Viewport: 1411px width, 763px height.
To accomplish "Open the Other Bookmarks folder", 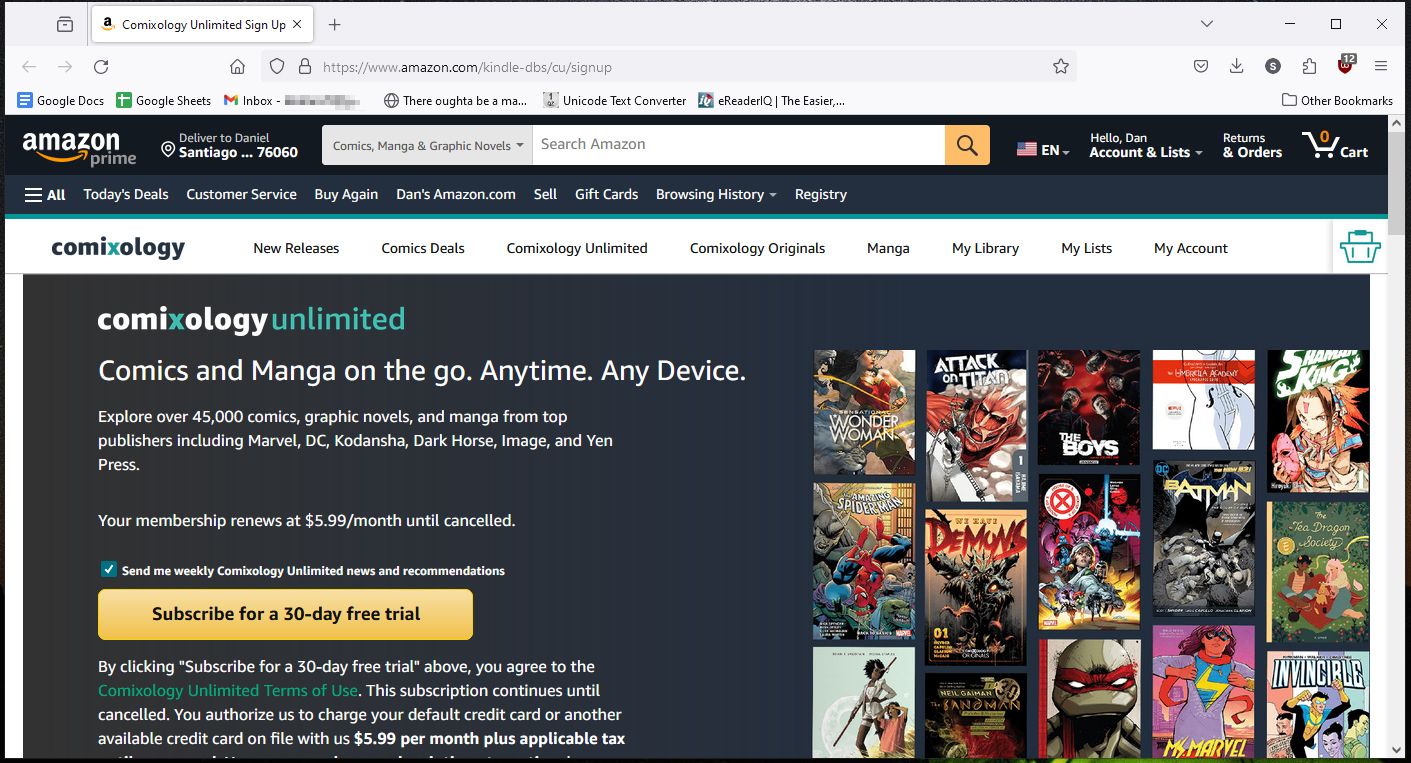I will [x=1337, y=100].
